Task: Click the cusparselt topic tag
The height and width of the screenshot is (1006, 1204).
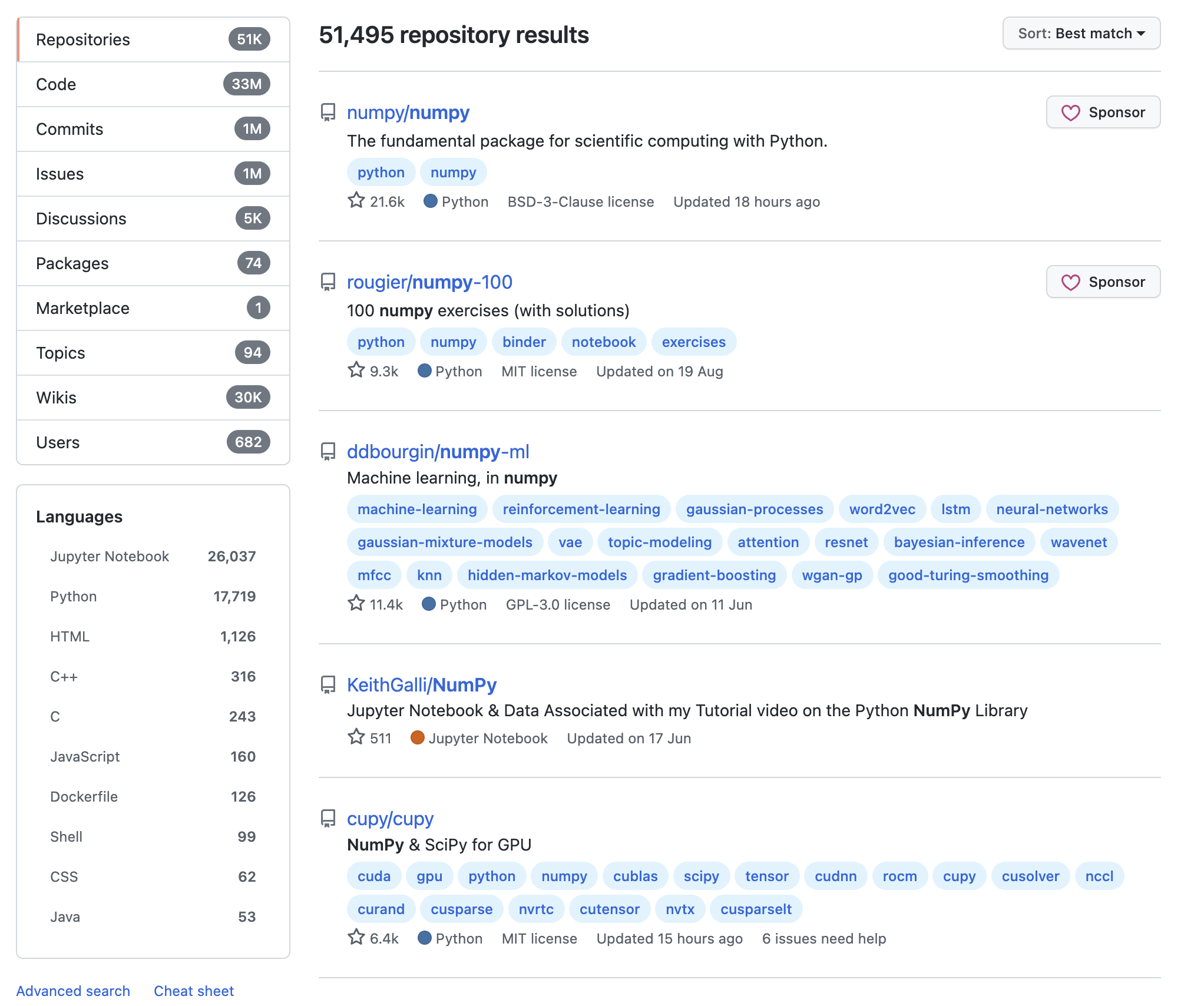Action: [x=756, y=909]
